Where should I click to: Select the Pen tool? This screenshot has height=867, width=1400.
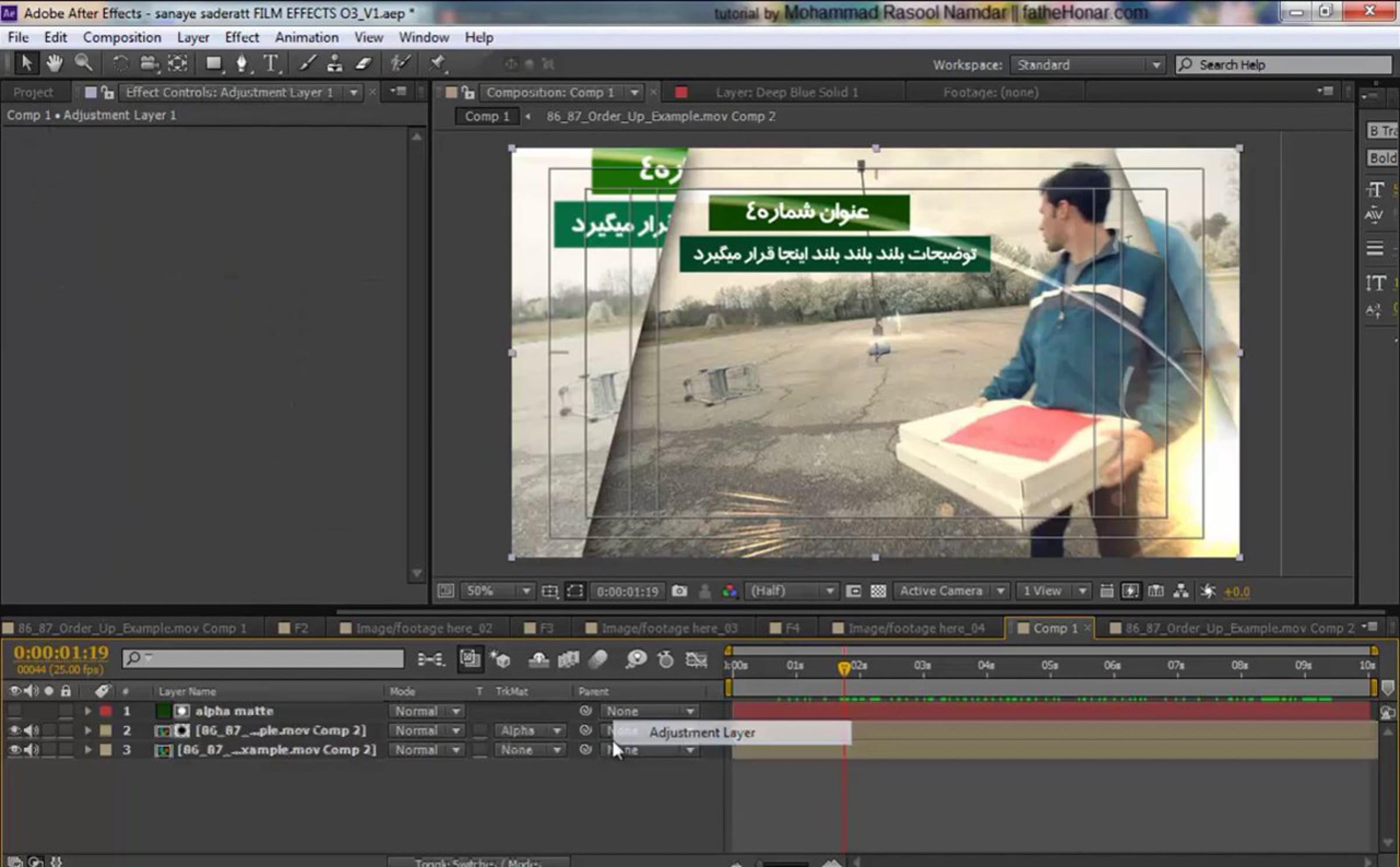242,63
